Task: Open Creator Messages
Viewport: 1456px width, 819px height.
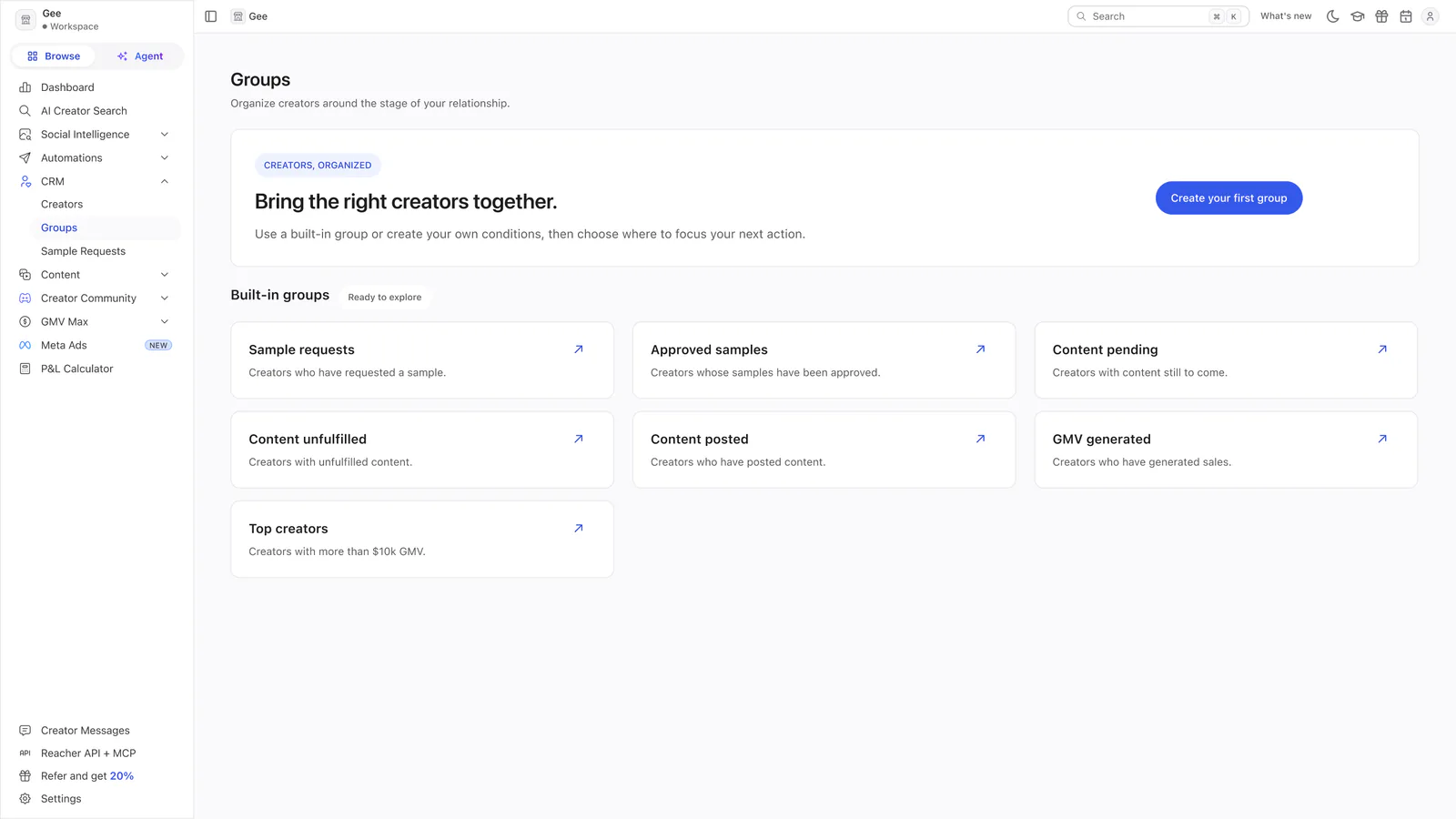Action: pos(86,731)
